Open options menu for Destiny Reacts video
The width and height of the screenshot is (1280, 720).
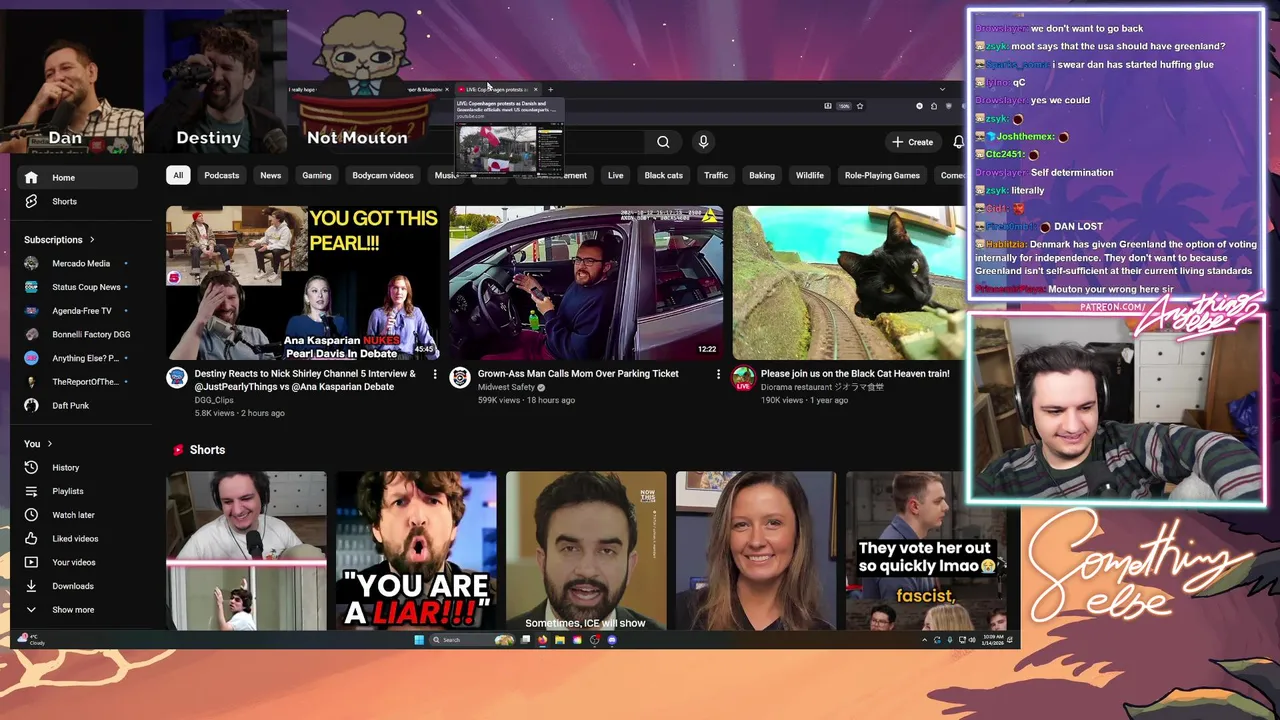[434, 374]
